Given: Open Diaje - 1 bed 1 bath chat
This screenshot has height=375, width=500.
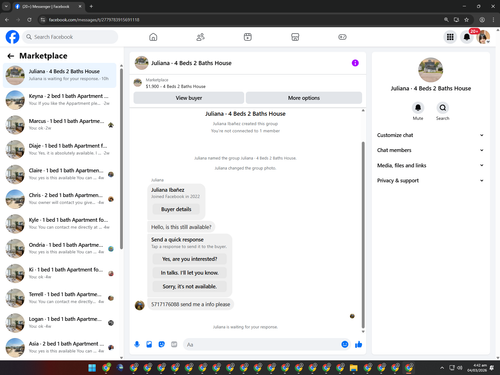Looking at the screenshot, I should (x=60, y=149).
